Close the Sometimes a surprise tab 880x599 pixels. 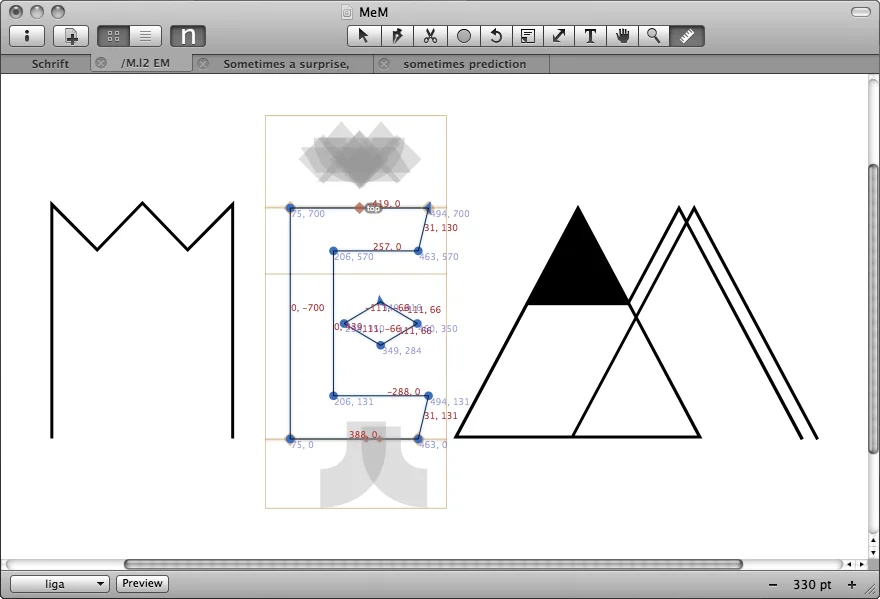[x=203, y=64]
